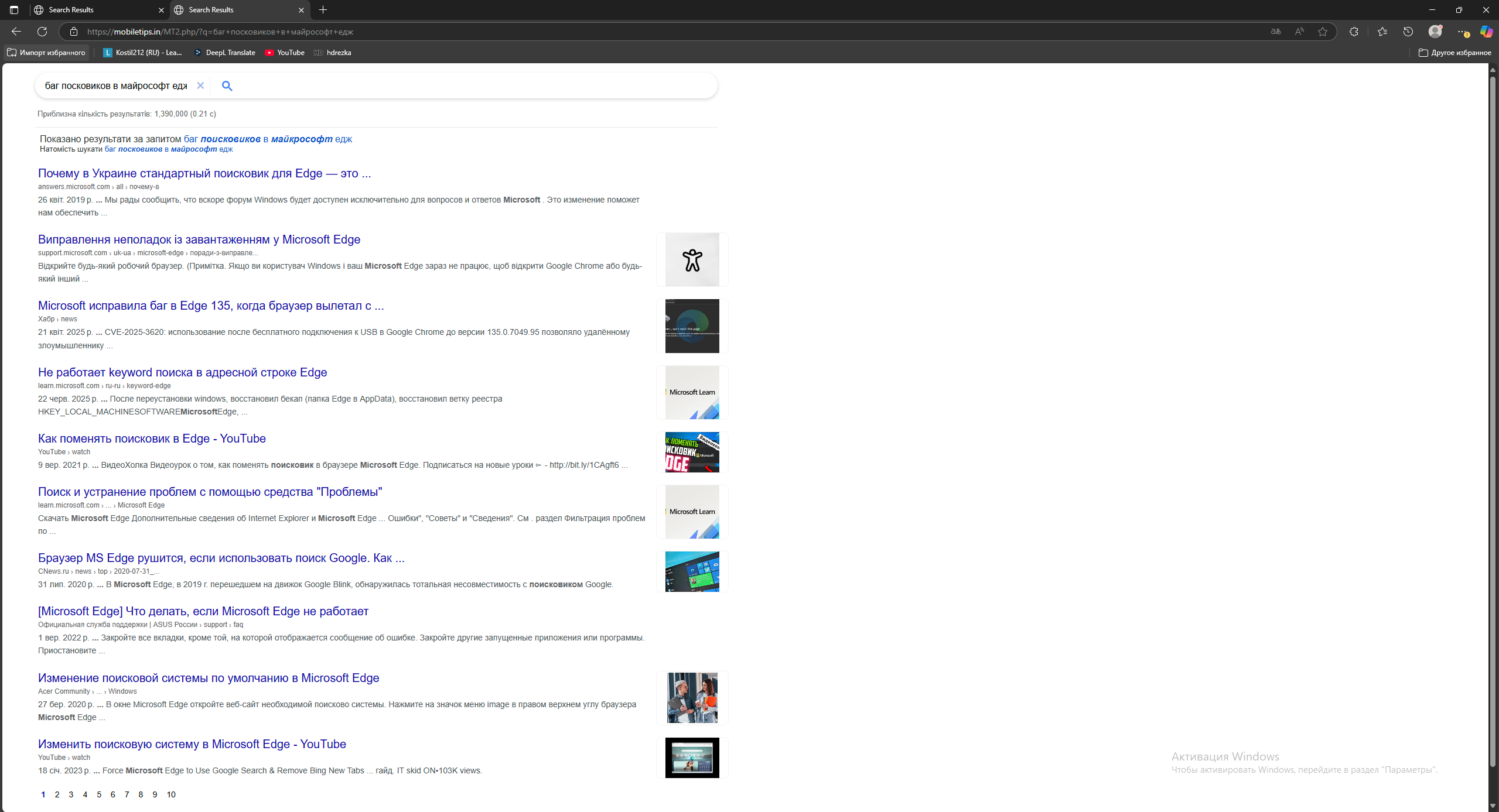Open 'Виправлення неполадок із завантаженням' result
This screenshot has width=1499, height=812.
click(x=199, y=239)
